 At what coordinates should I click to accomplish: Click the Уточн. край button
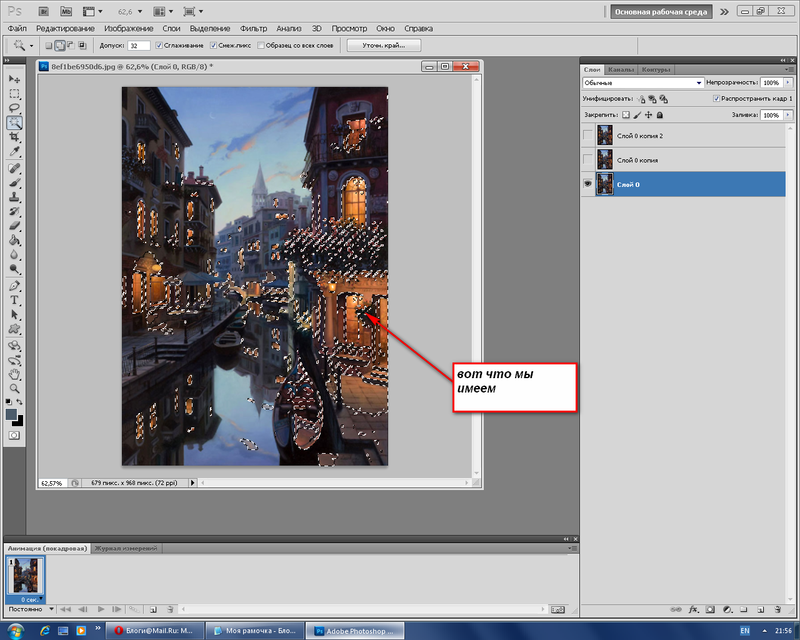[x=384, y=45]
